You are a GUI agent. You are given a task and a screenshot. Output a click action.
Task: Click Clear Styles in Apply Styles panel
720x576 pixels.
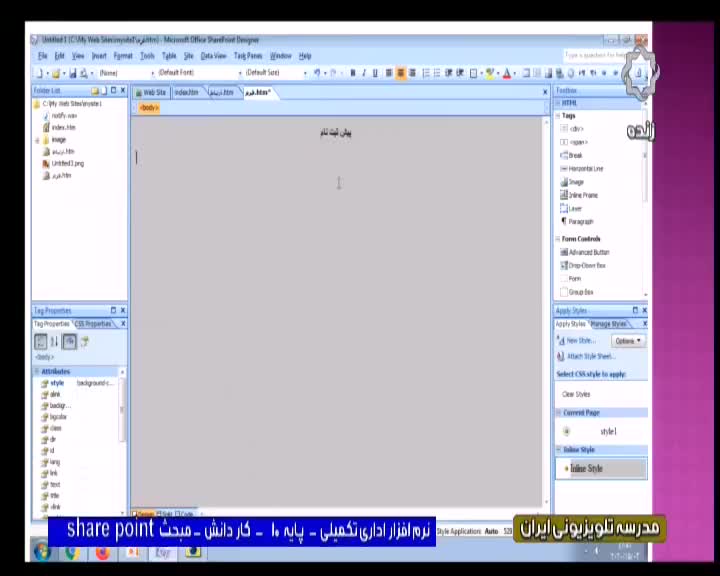576,394
